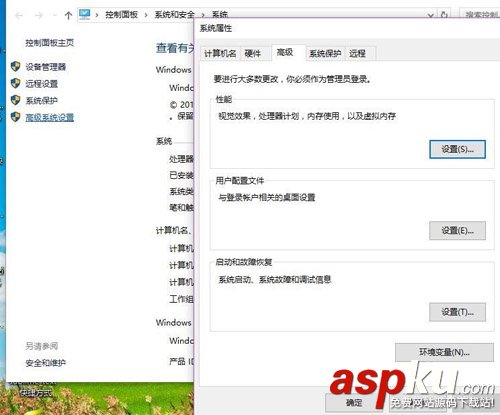The width and height of the screenshot is (500, 415).
Task: Click 系统启动、系统故障和调试信息 text
Action: point(275,279)
